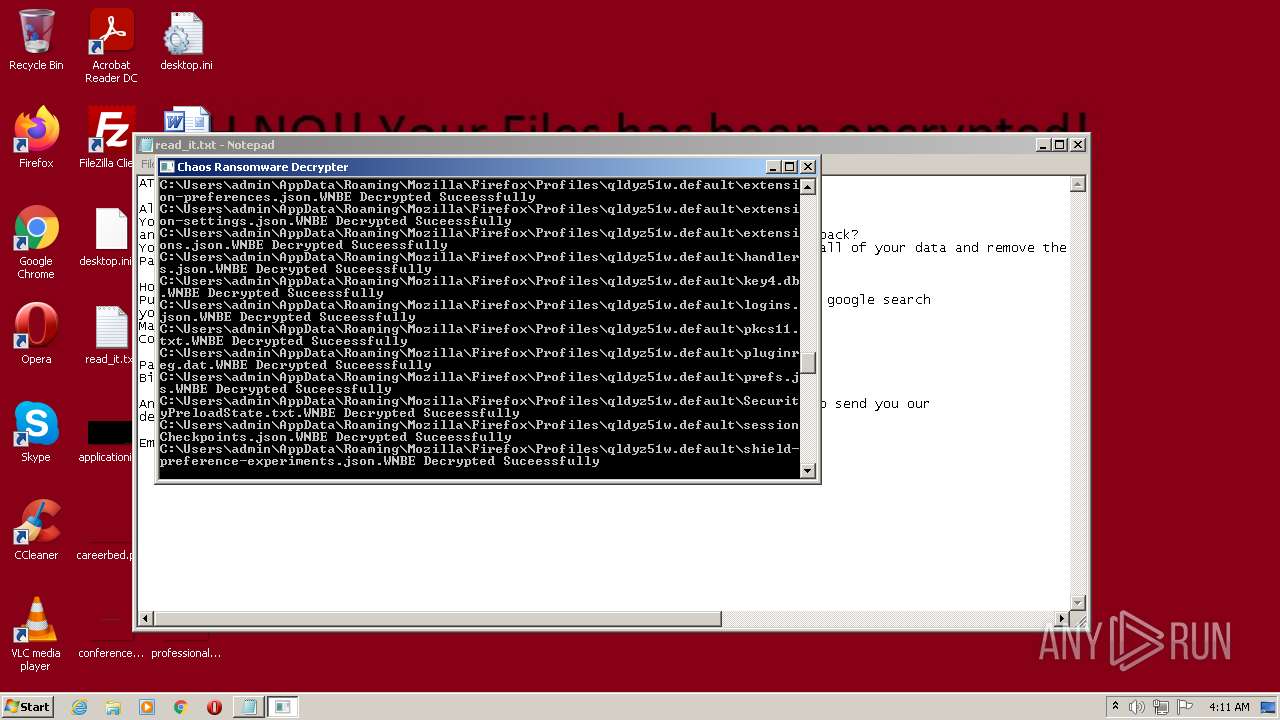Launch CCleaner desktop shortcut
This screenshot has height=720, width=1280.
point(36,529)
